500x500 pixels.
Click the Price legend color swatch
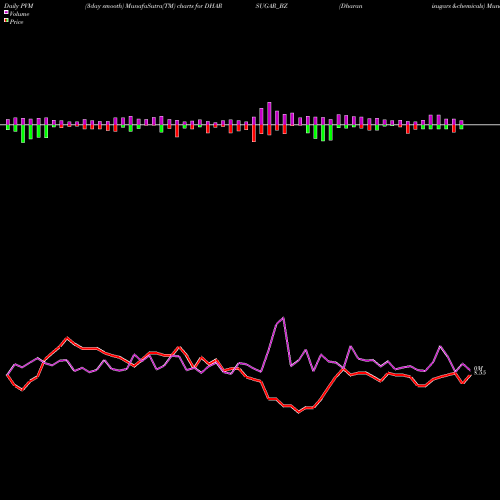pos(6,21)
